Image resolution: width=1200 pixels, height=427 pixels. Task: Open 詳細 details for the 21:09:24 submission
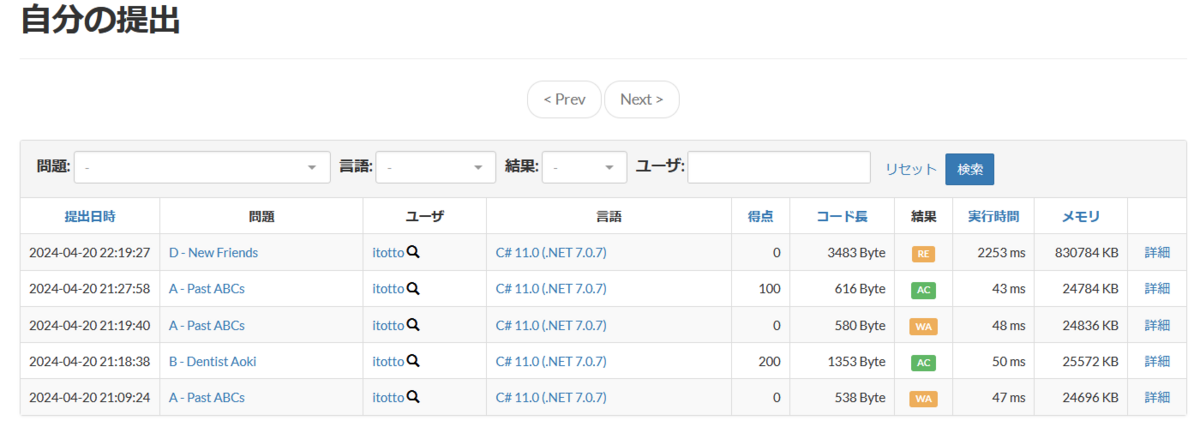coord(1157,397)
